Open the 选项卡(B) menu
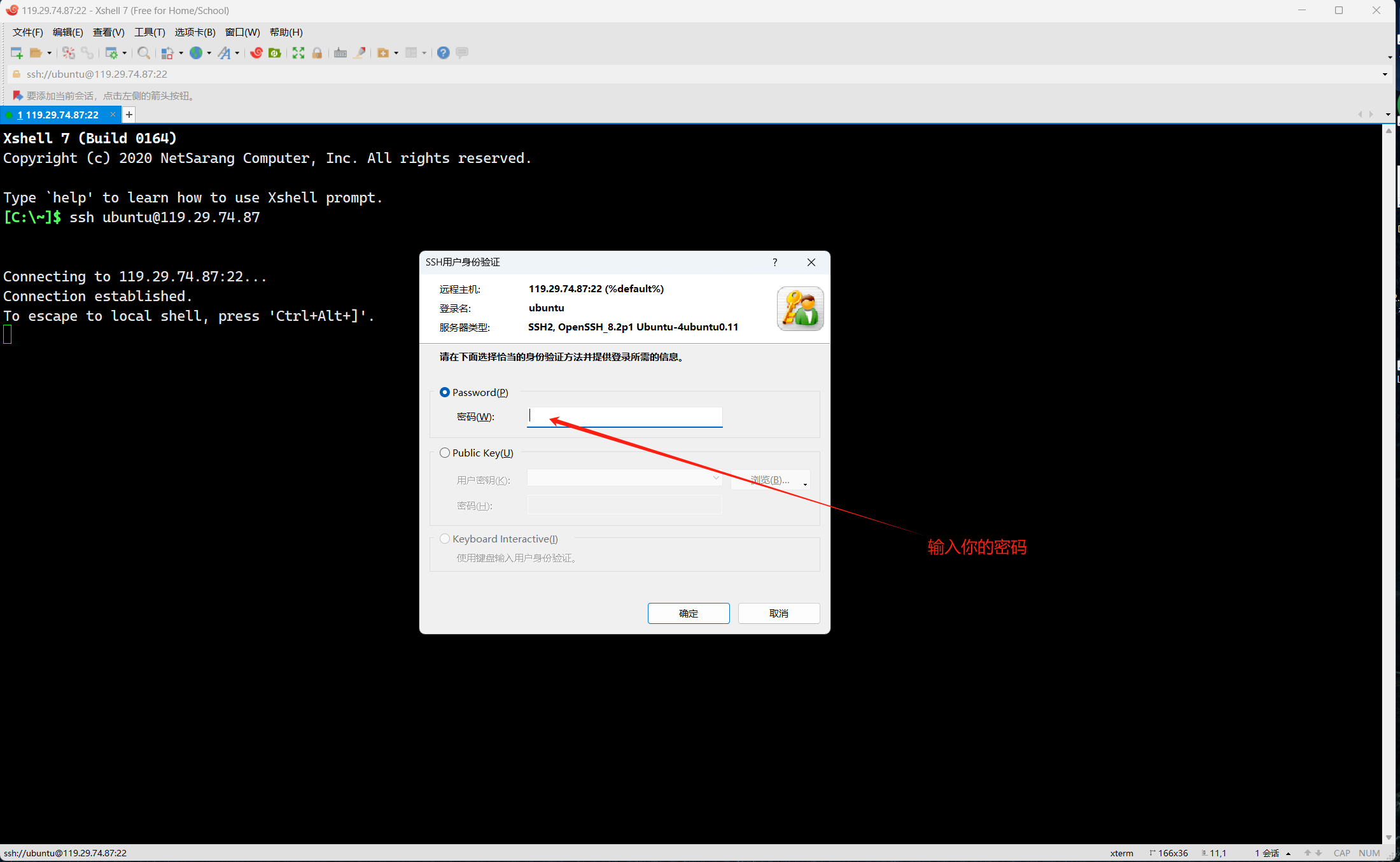The image size is (1400, 862). [195, 32]
